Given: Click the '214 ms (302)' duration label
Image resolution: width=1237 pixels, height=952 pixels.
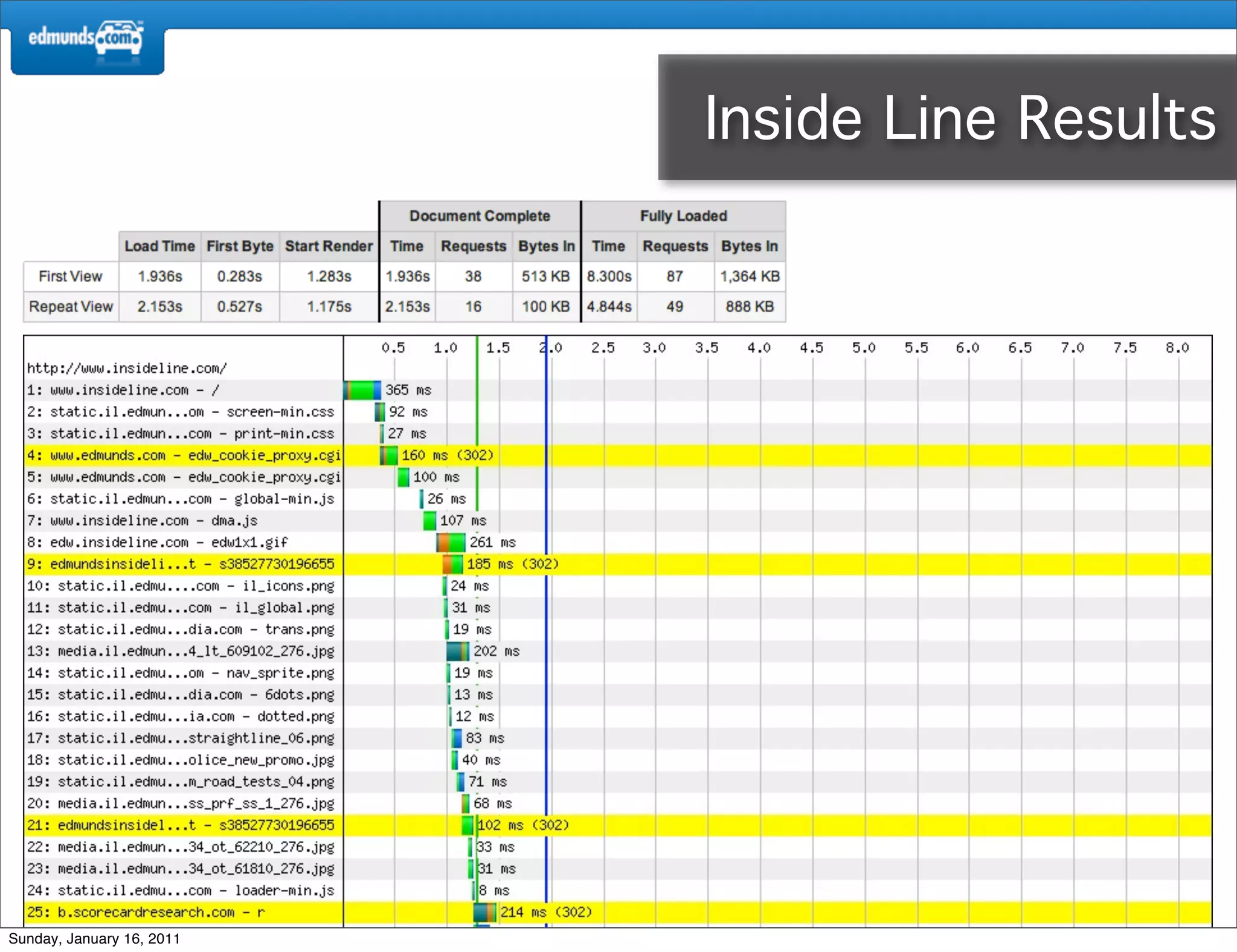Looking at the screenshot, I should click(x=546, y=912).
